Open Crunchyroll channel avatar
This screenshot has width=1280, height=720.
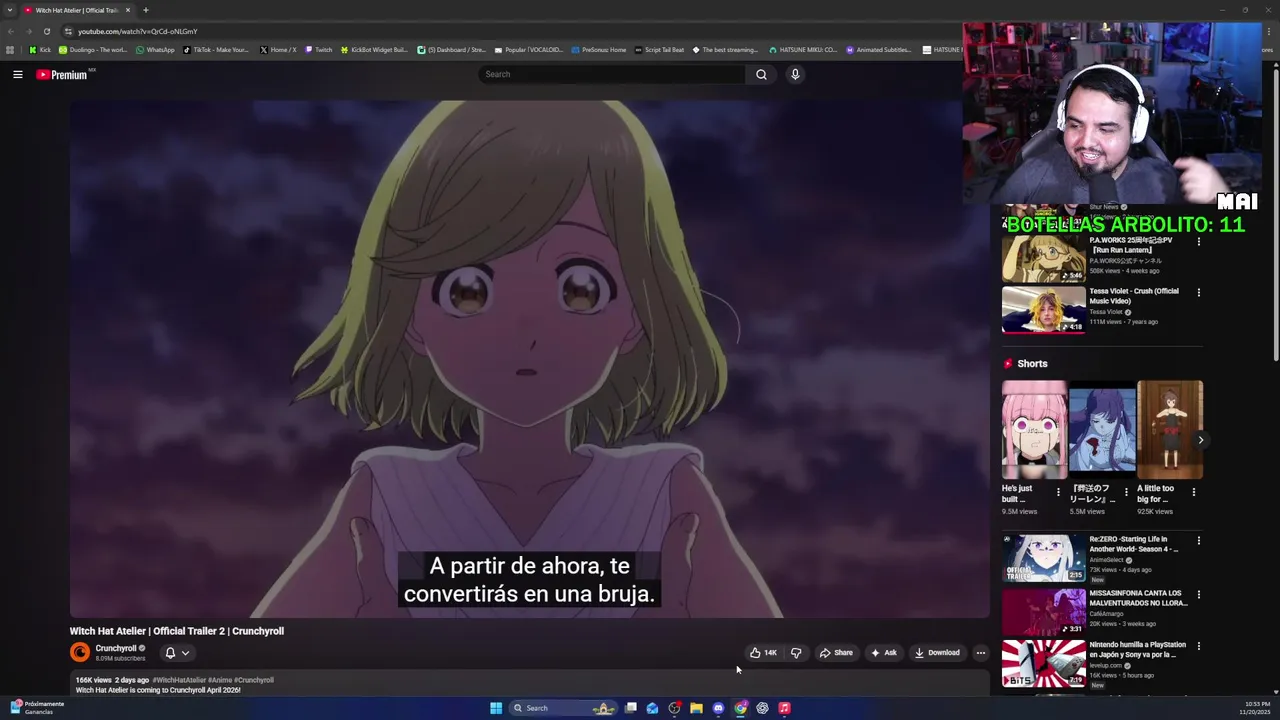tap(80, 652)
